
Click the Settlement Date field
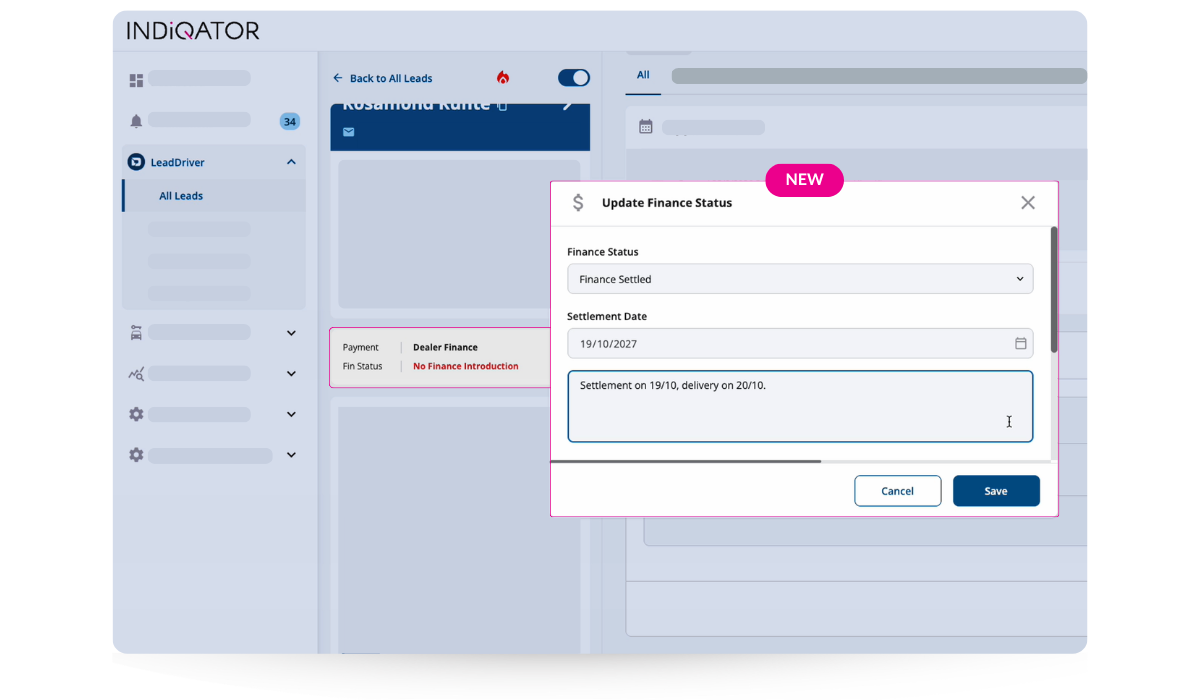(800, 343)
